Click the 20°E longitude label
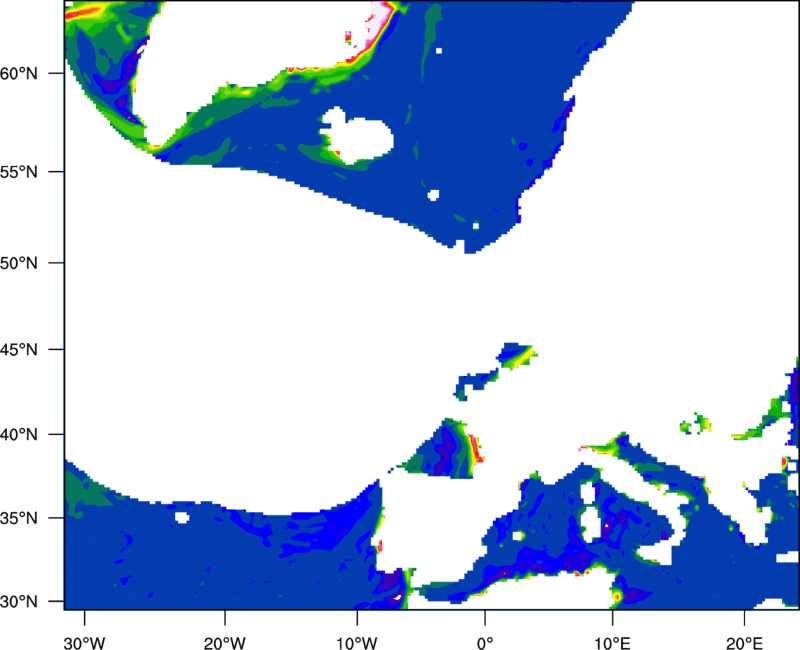Viewport: 800px width, 650px height. coord(744,643)
